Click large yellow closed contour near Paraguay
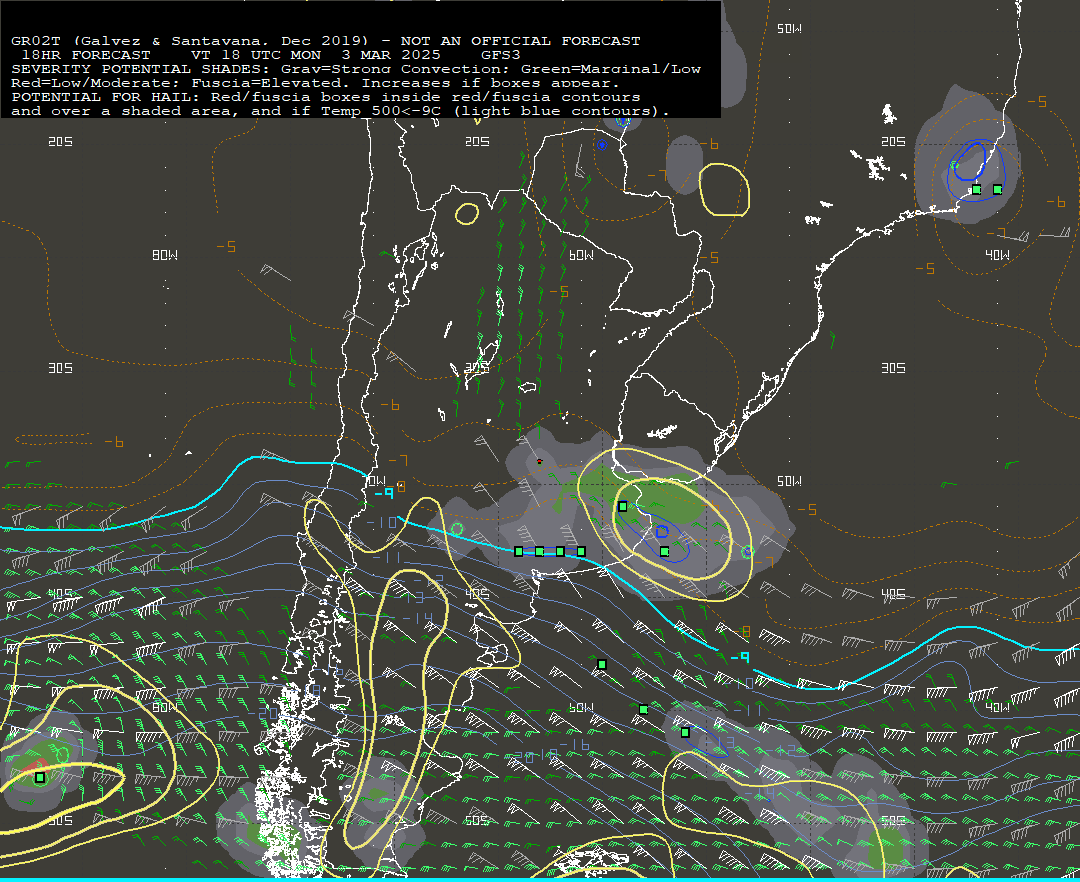 pos(724,189)
